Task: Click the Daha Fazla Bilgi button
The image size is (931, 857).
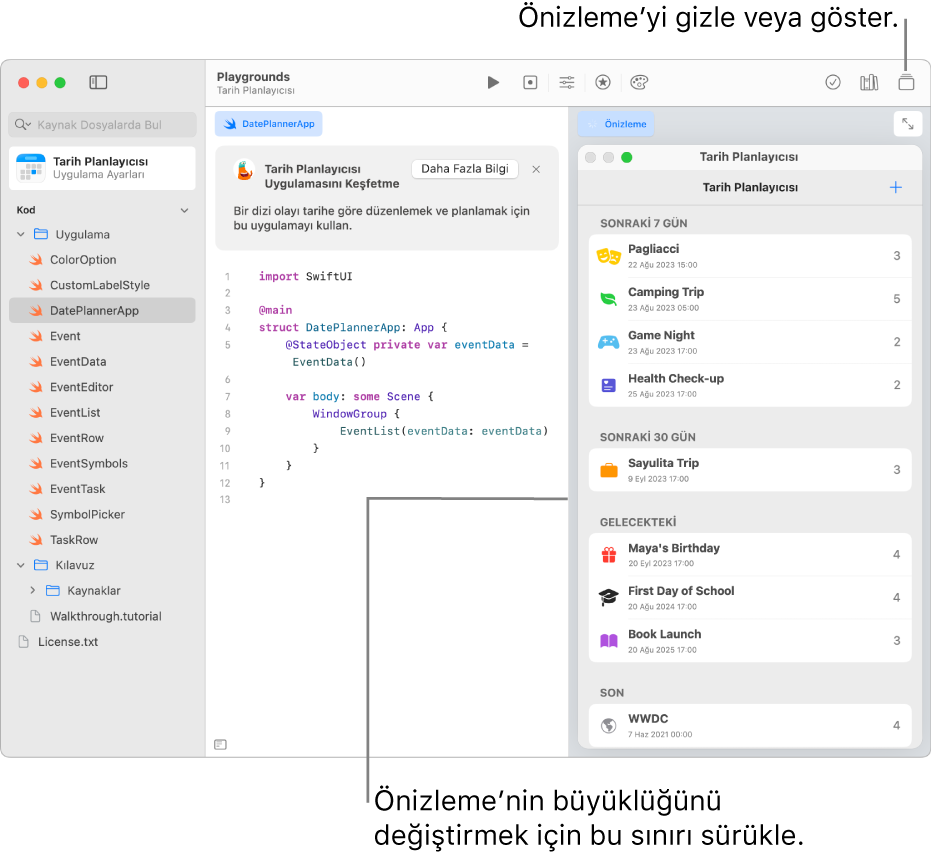Action: point(465,169)
